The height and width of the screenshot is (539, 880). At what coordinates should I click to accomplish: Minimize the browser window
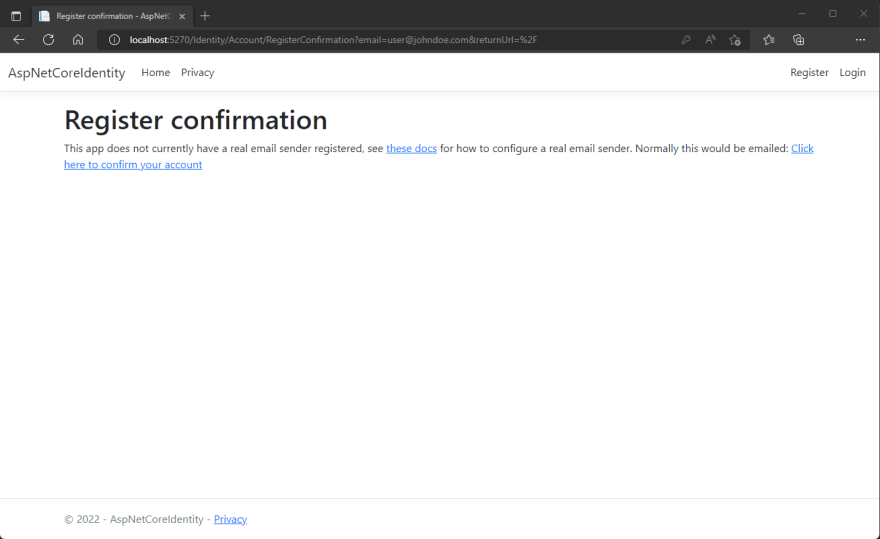coord(801,13)
